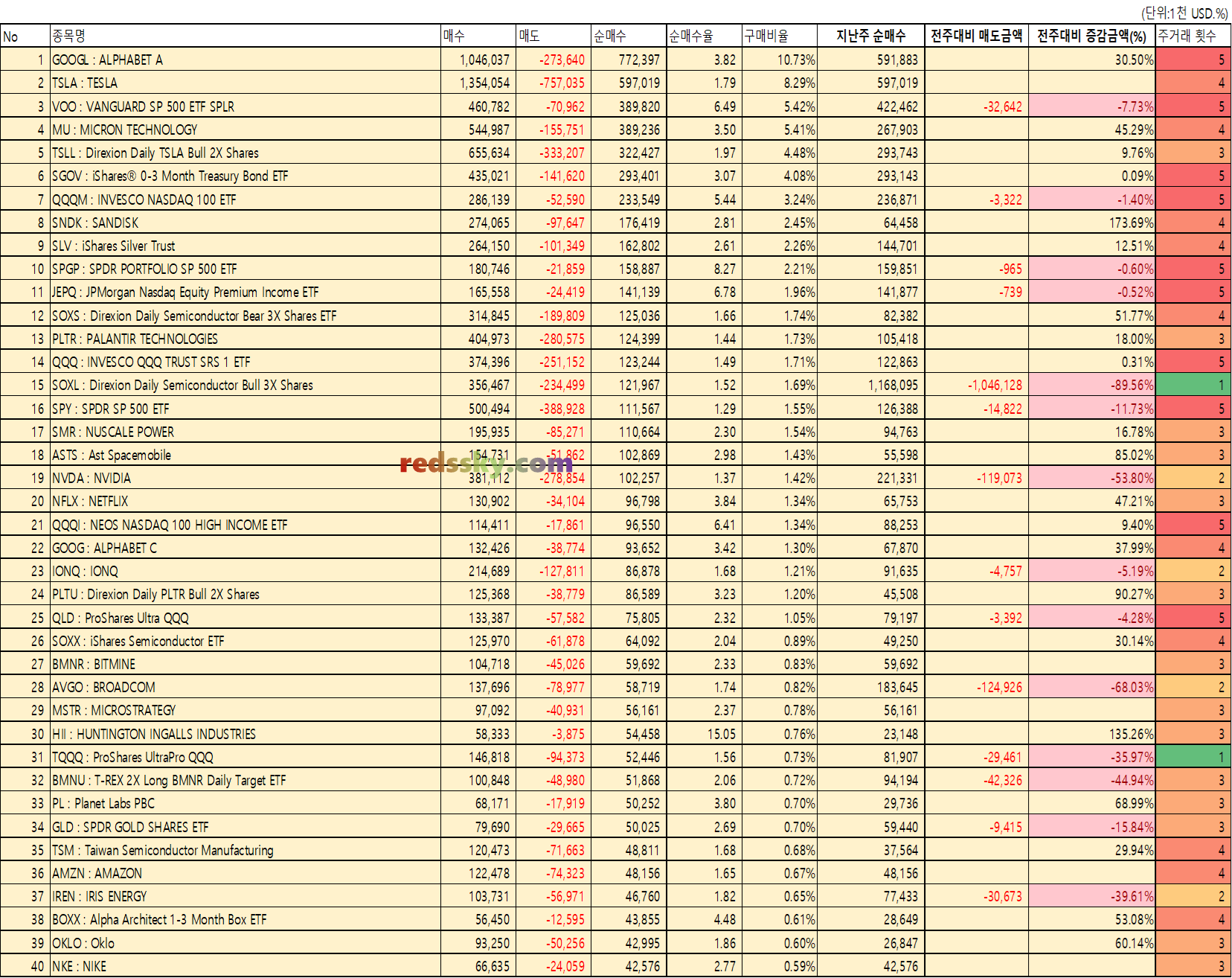Select the GOOGL : ALPHABET A cell
1232x978 pixels.
(246, 60)
